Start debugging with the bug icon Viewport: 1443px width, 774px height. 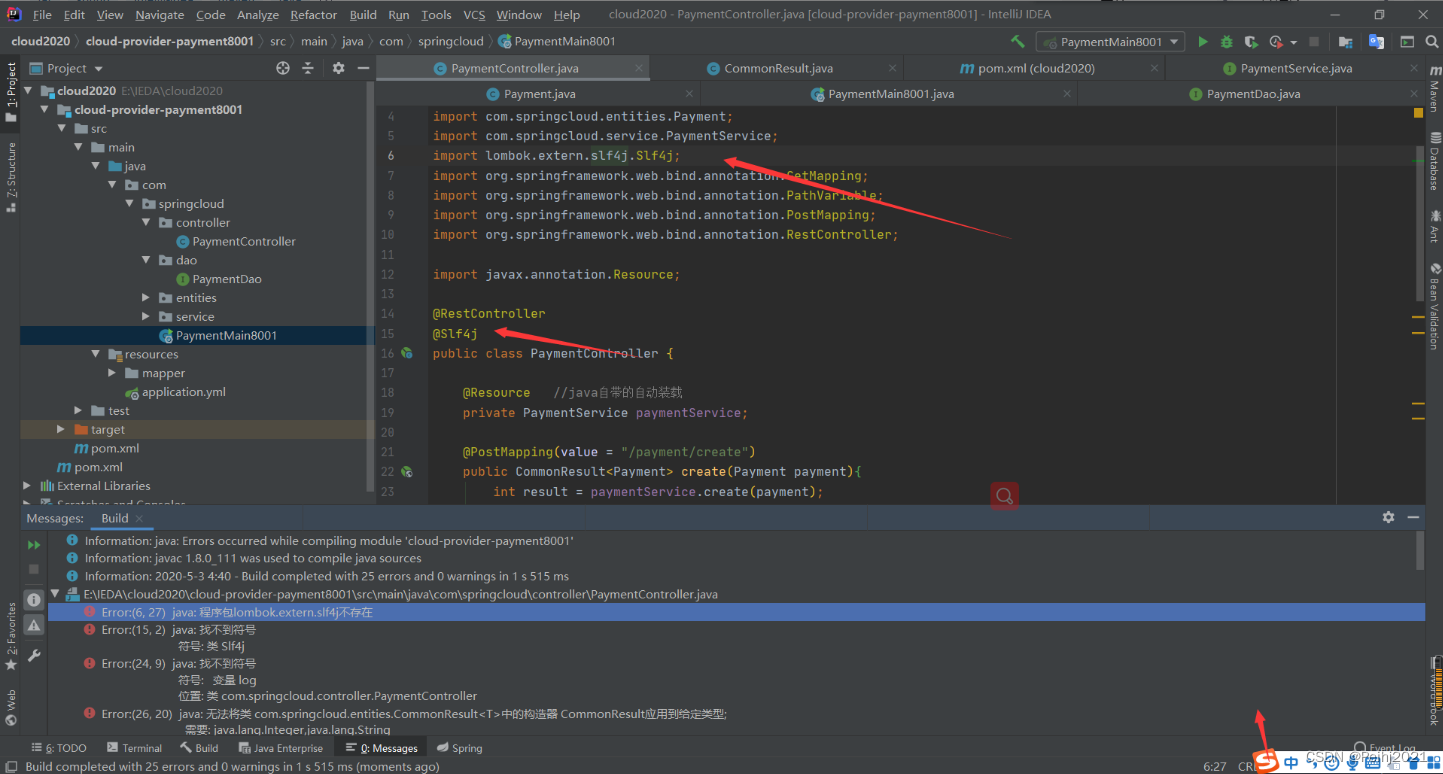click(1227, 42)
